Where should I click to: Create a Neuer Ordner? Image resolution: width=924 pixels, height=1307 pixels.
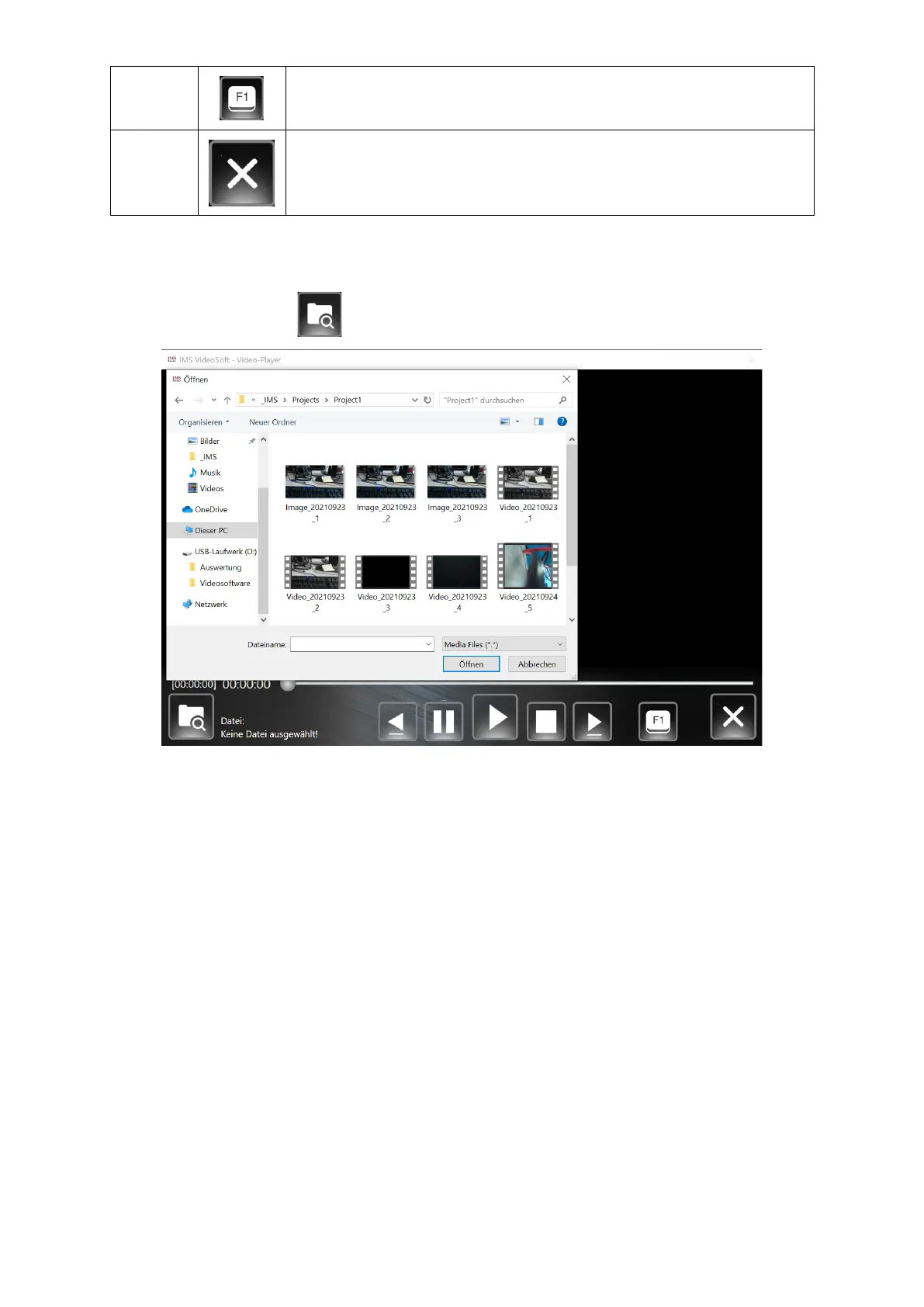pyautogui.click(x=272, y=422)
